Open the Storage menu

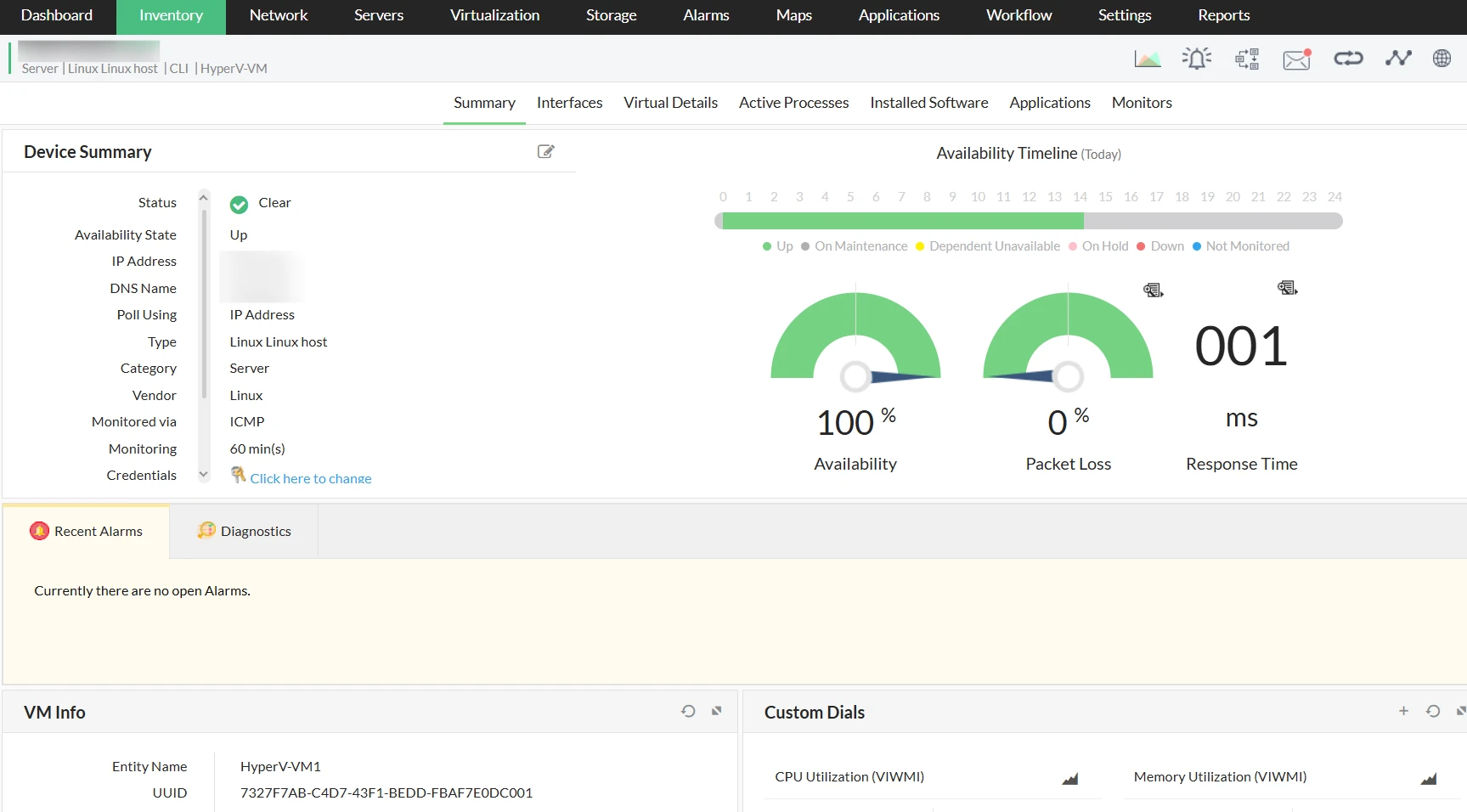pos(611,15)
